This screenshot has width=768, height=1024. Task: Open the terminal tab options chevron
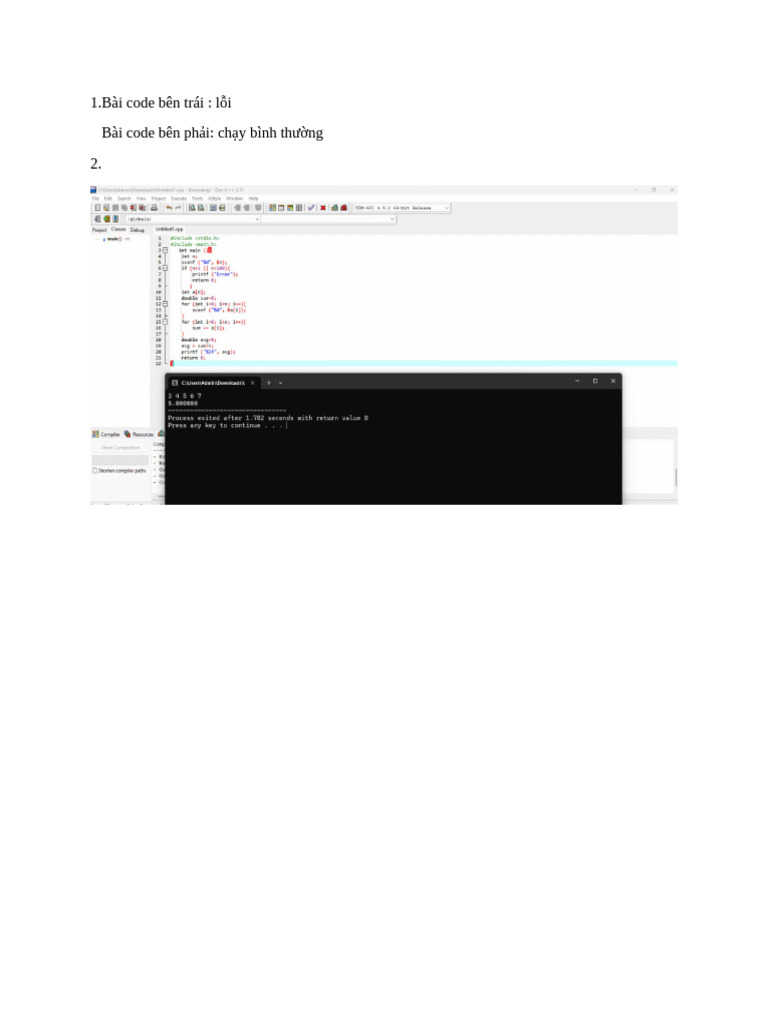tap(281, 383)
